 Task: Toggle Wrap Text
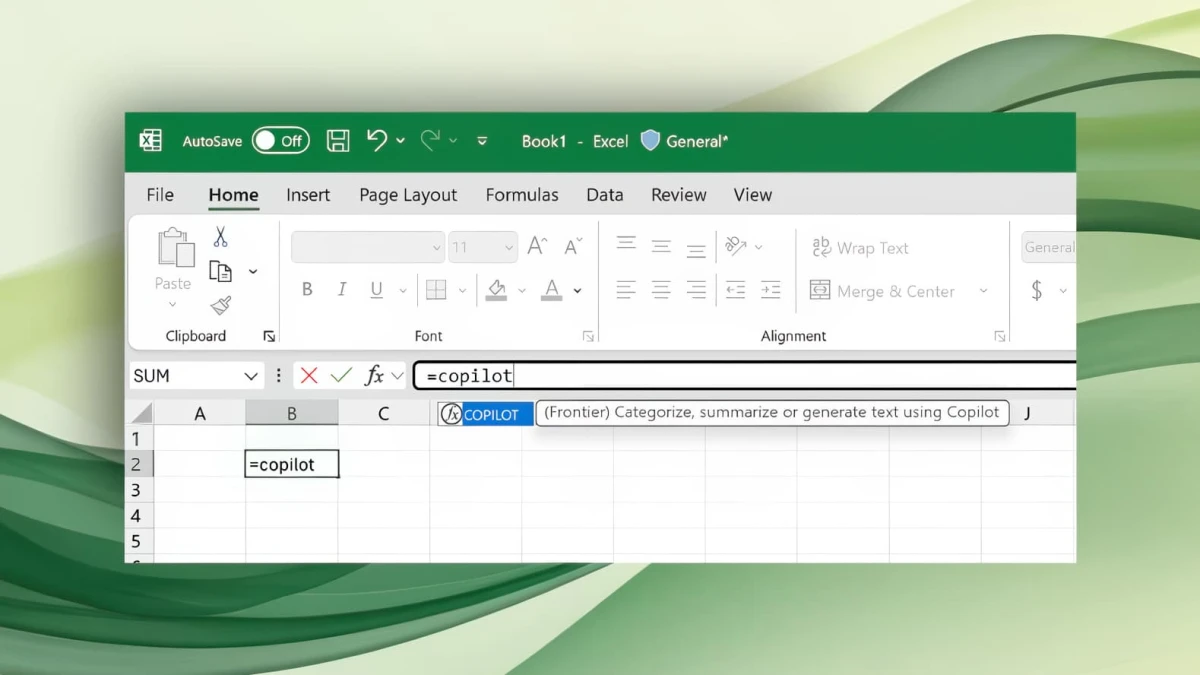tap(860, 248)
